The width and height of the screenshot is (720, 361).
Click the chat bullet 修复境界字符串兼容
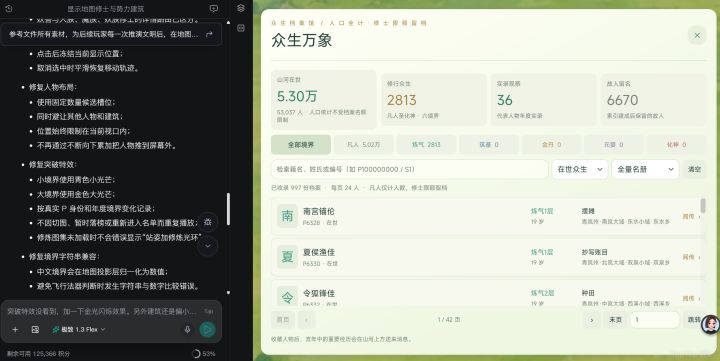(64, 256)
